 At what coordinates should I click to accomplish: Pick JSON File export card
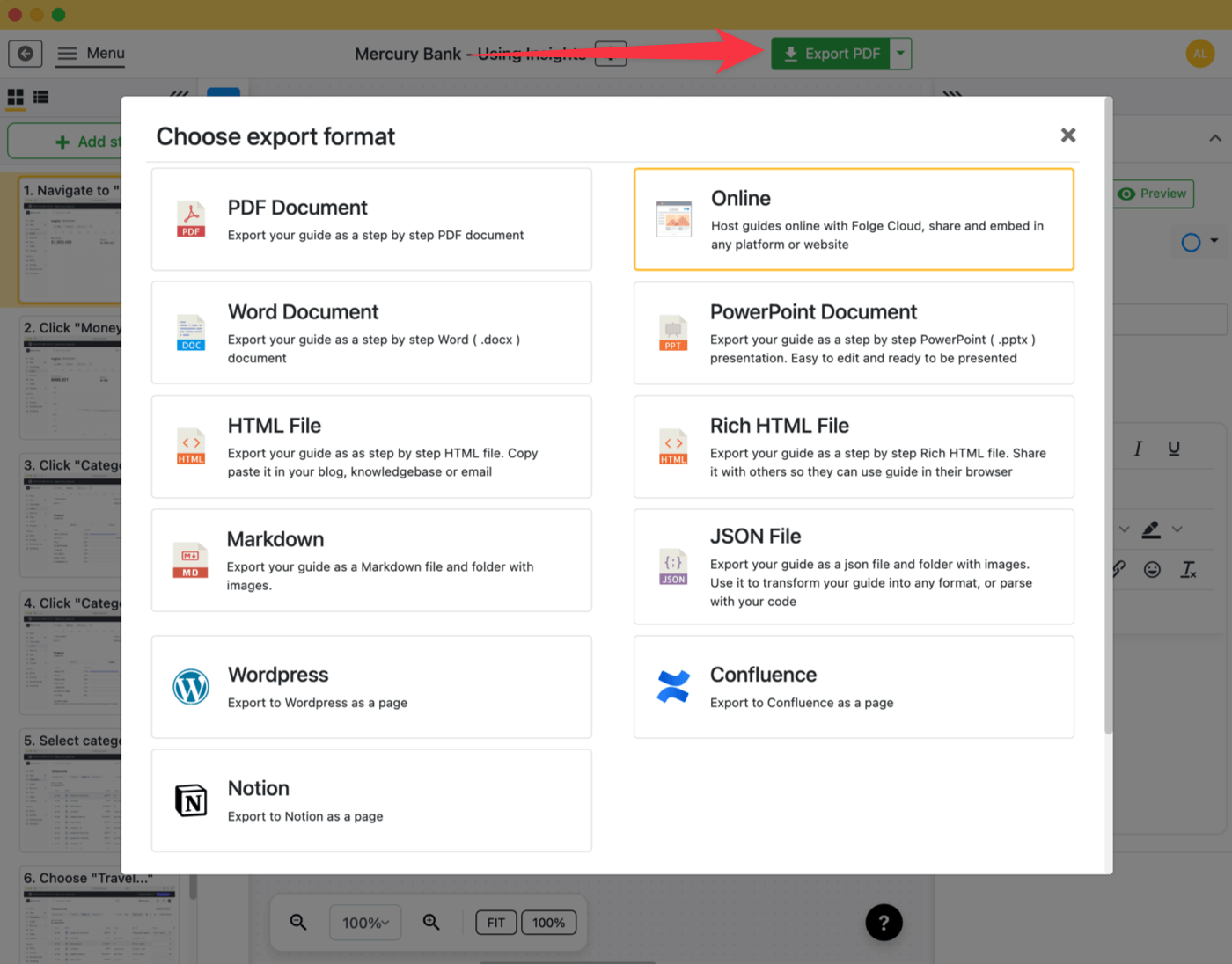854,566
